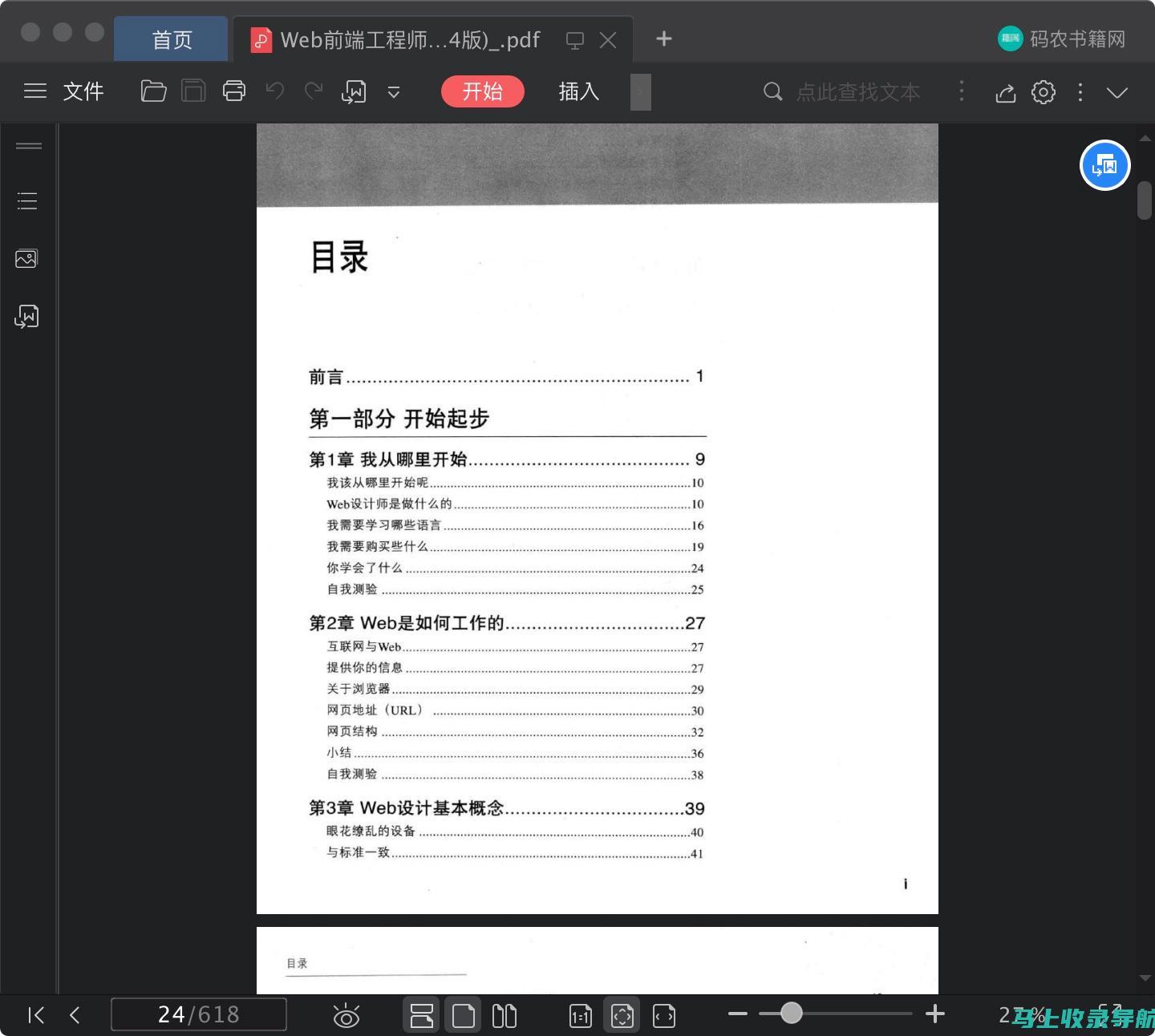Toggle single page view
This screenshot has height=1036, width=1155.
click(x=464, y=1015)
